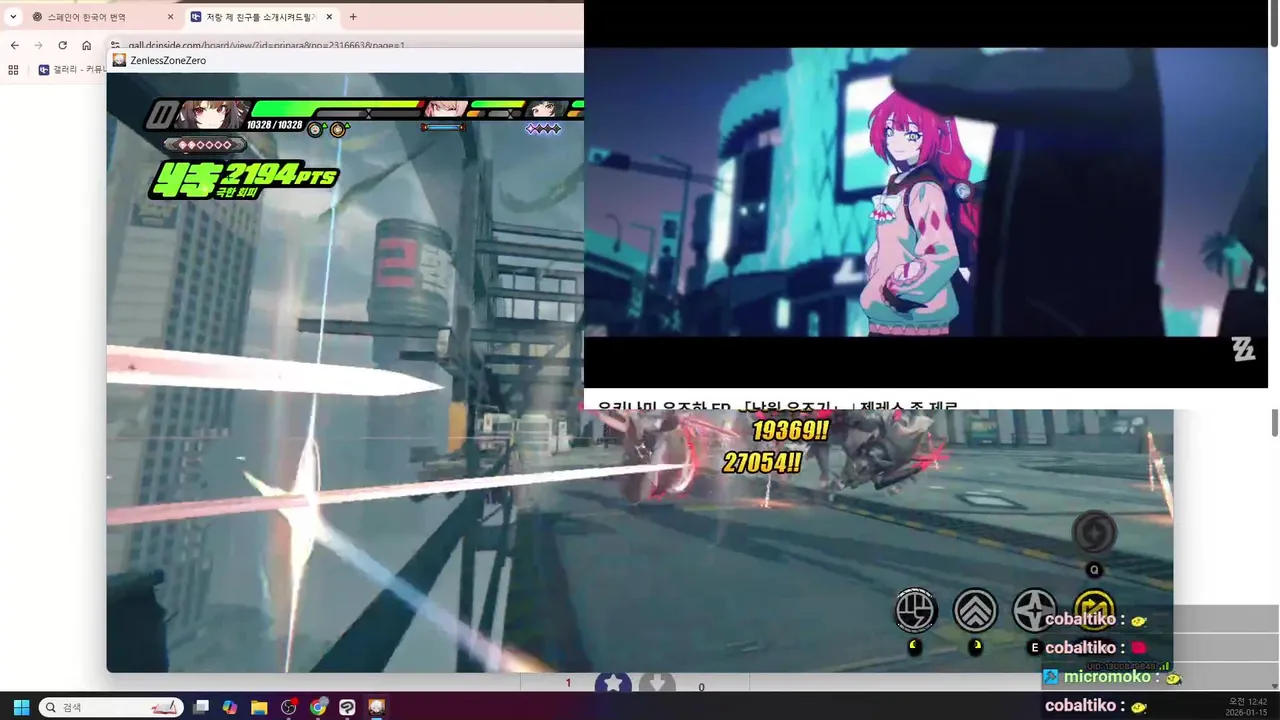The height and width of the screenshot is (720, 1280).
Task: Click the anime video player frame
Action: (926, 192)
